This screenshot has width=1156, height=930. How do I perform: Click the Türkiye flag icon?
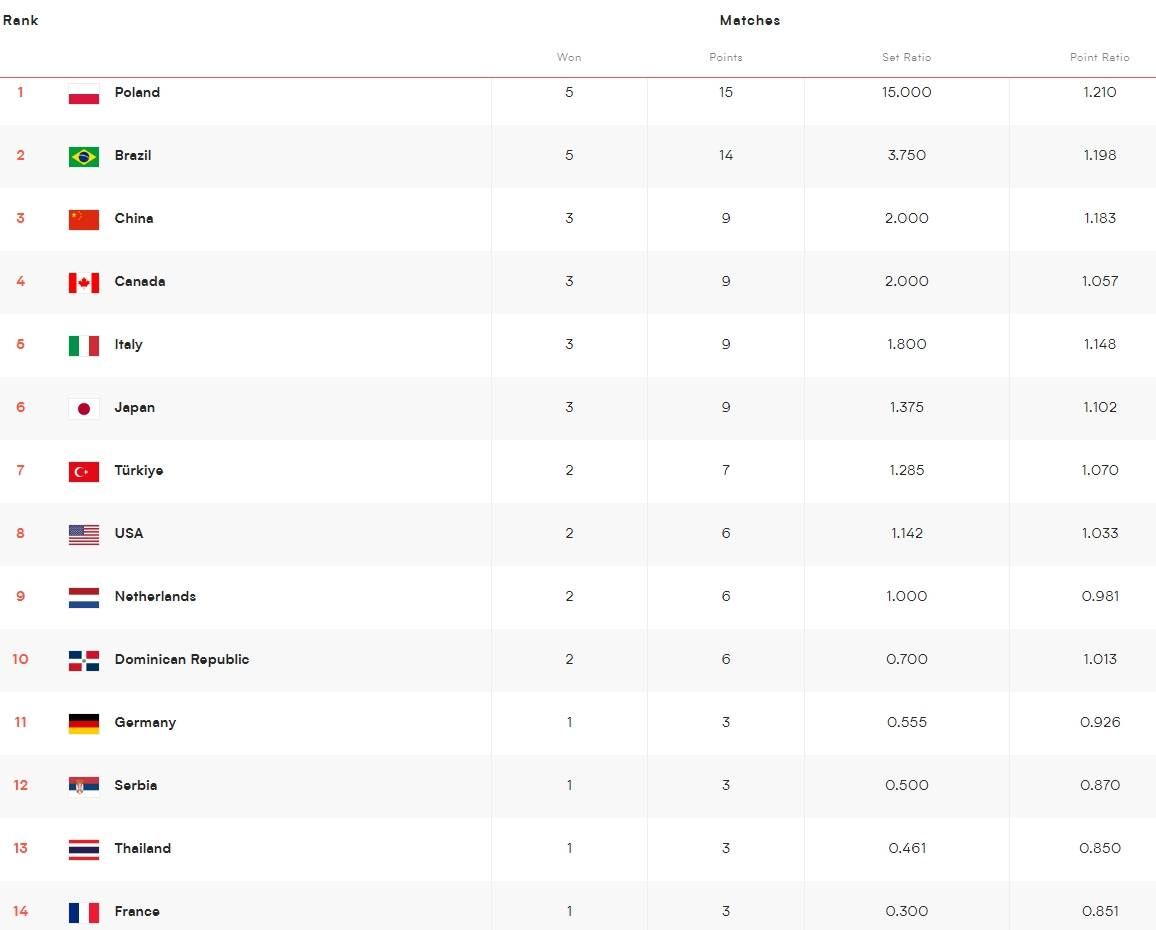tap(84, 471)
